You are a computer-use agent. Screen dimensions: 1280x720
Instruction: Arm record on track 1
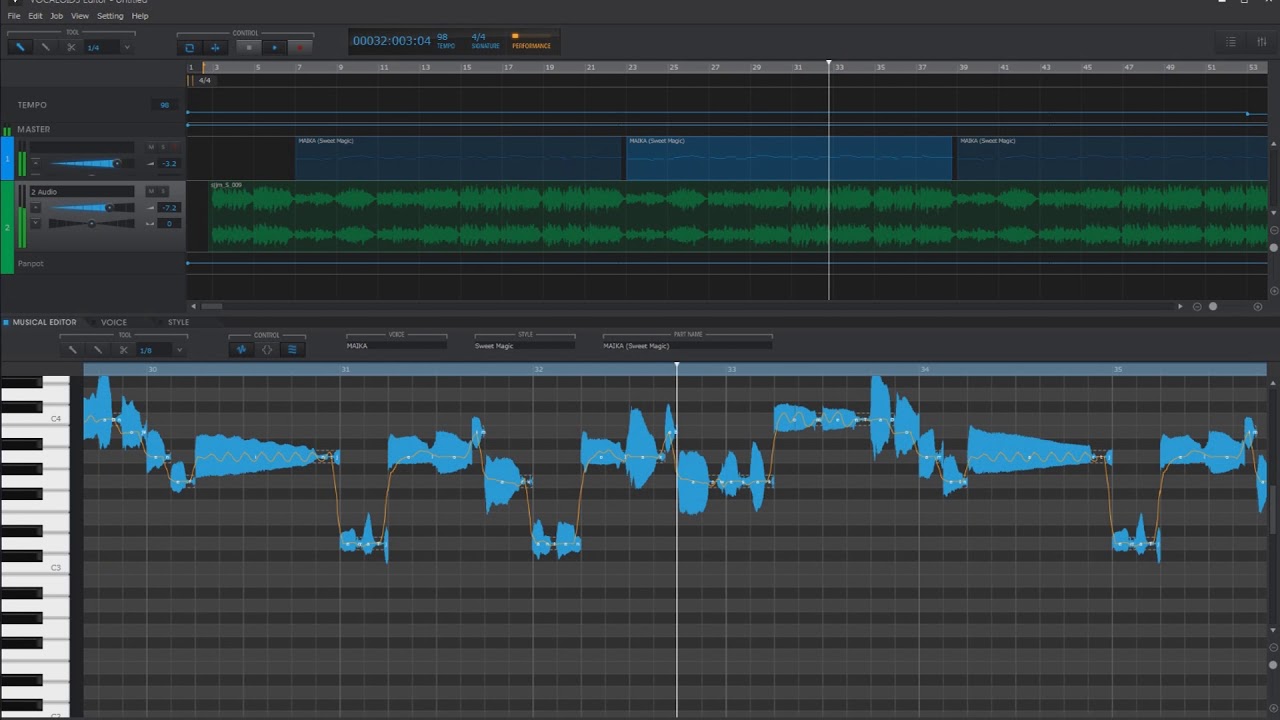tap(176, 148)
